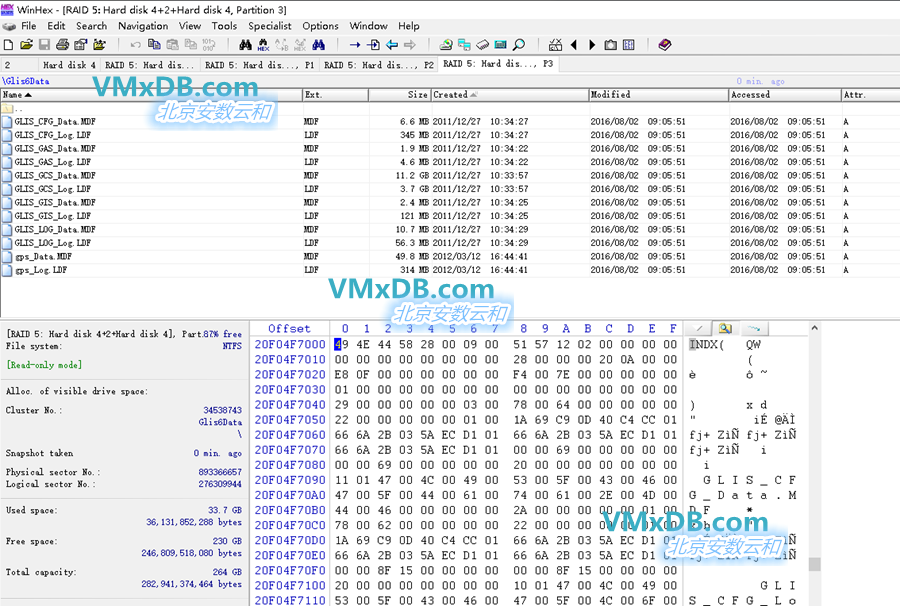Click the Undo arrow icon
This screenshot has width=900, height=606.
click(x=135, y=45)
